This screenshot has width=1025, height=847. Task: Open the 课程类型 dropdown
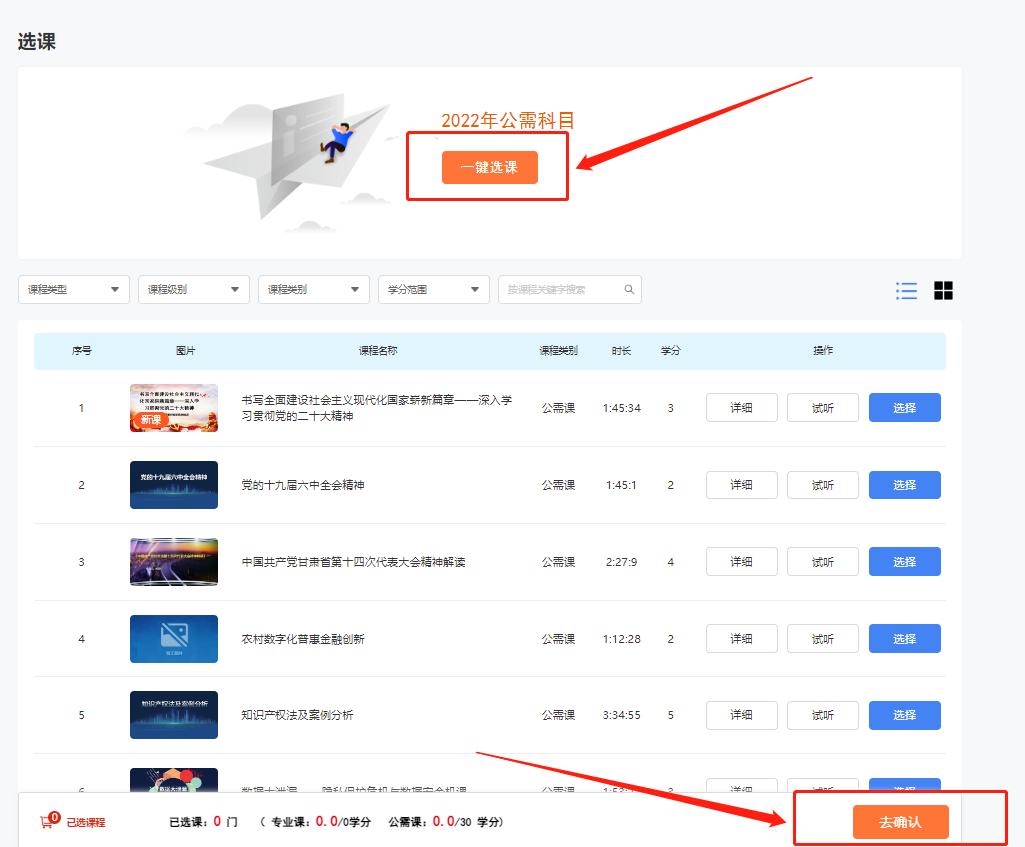72,289
